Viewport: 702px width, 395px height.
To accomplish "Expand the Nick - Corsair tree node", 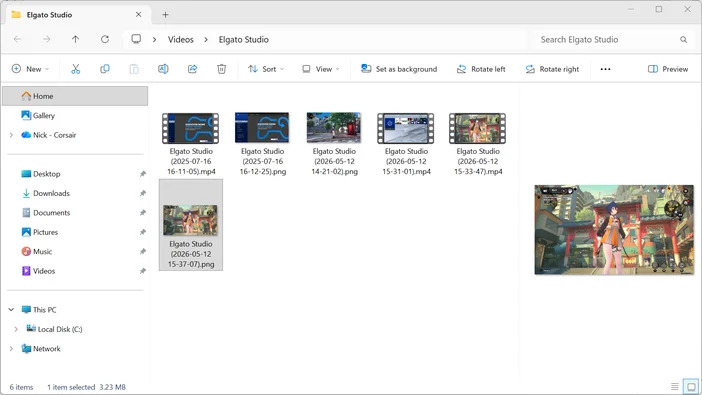I will pyautogui.click(x=11, y=135).
